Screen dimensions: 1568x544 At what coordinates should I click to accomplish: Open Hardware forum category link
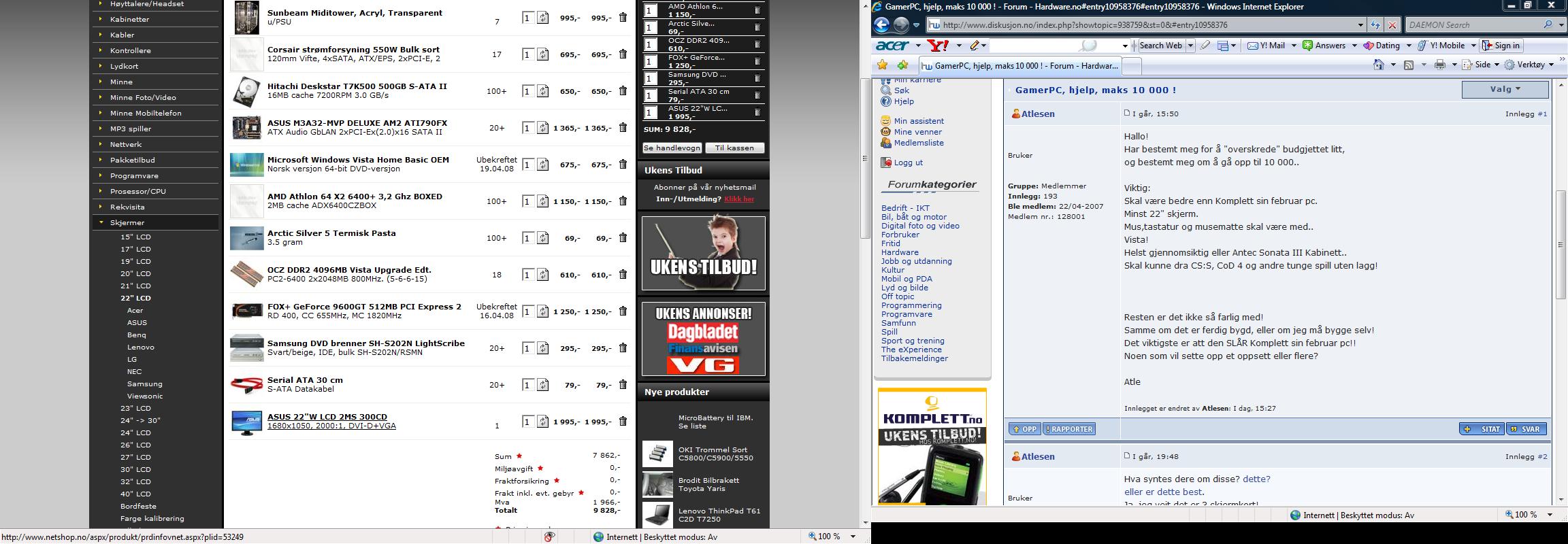900,252
